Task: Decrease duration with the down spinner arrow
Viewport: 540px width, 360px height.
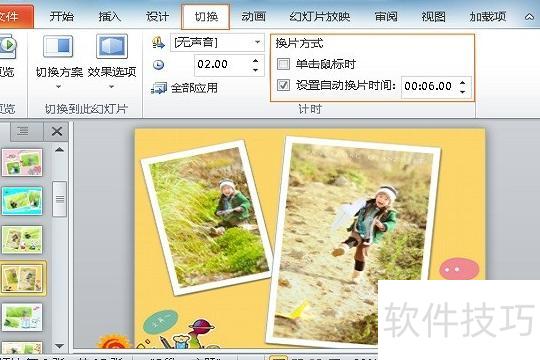Action: [x=255, y=70]
